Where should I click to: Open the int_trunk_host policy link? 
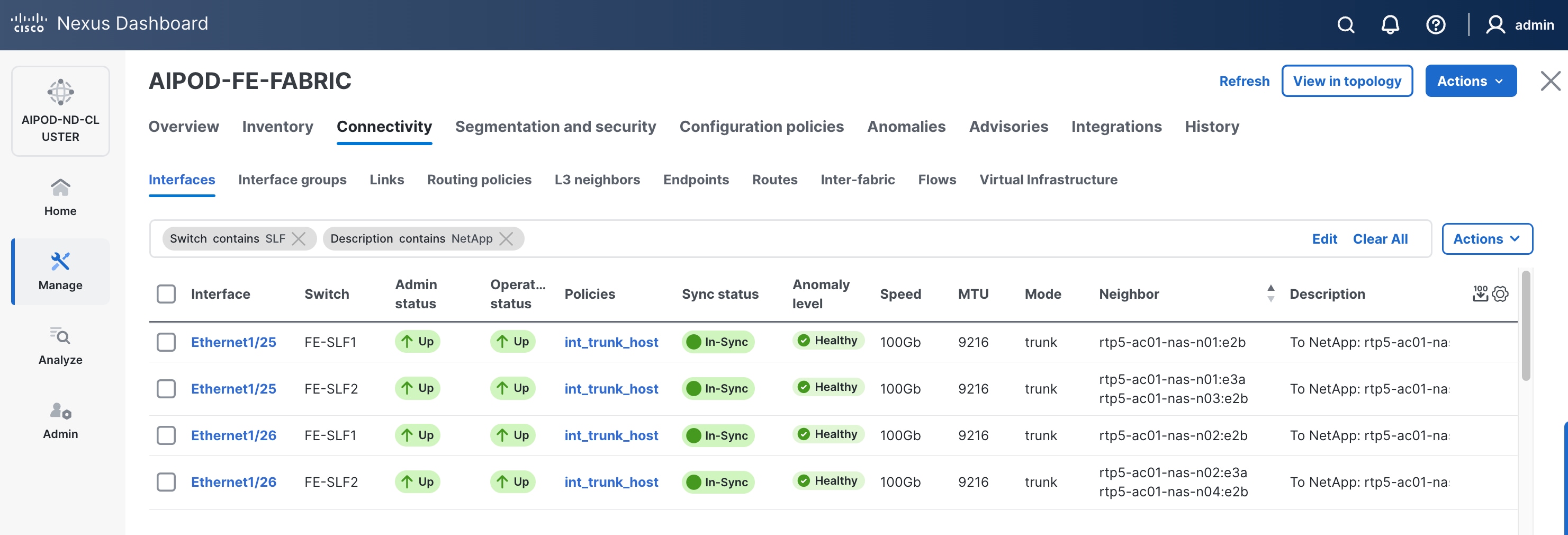tap(611, 342)
